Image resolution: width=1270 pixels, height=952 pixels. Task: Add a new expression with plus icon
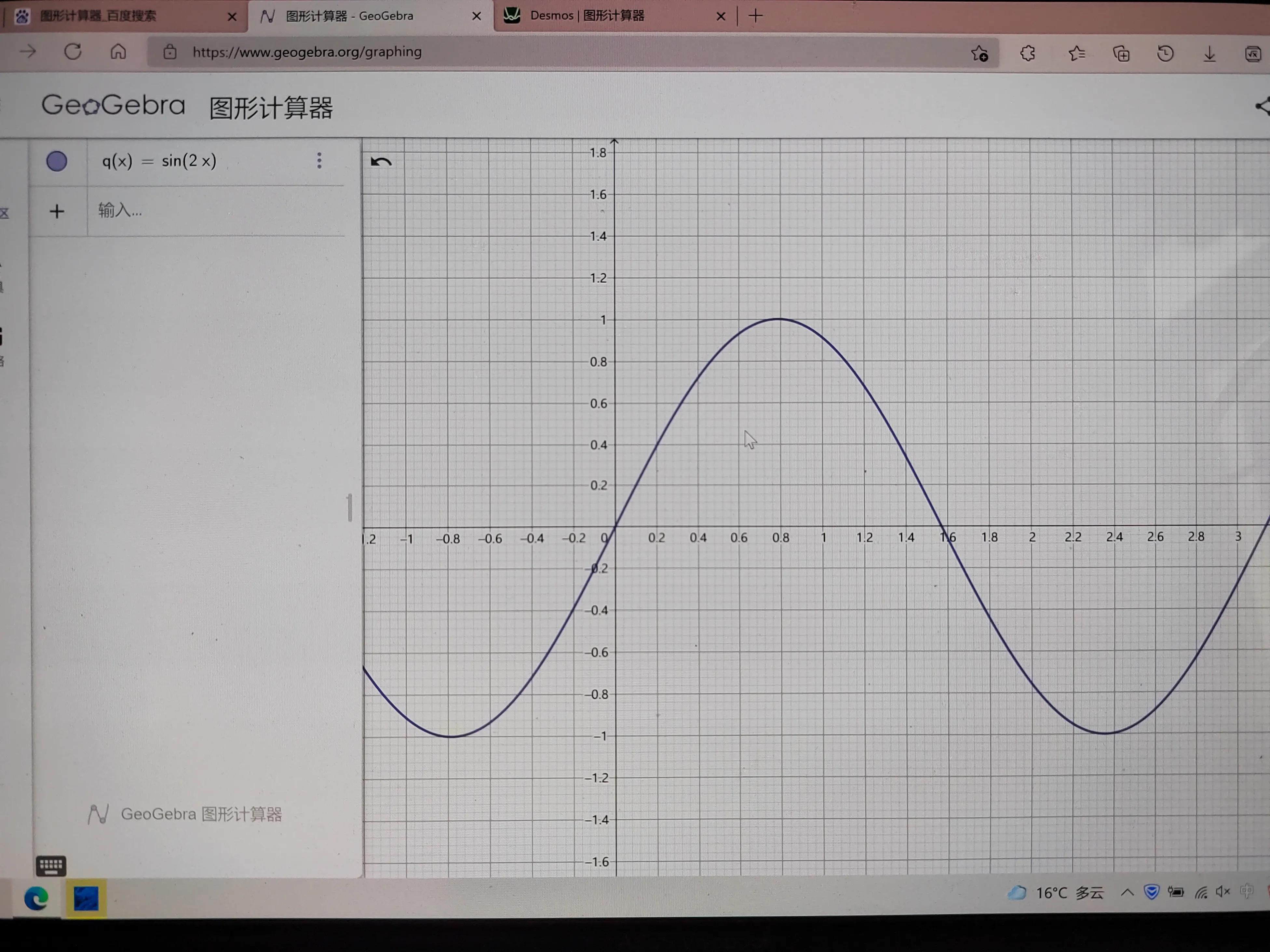click(x=57, y=212)
